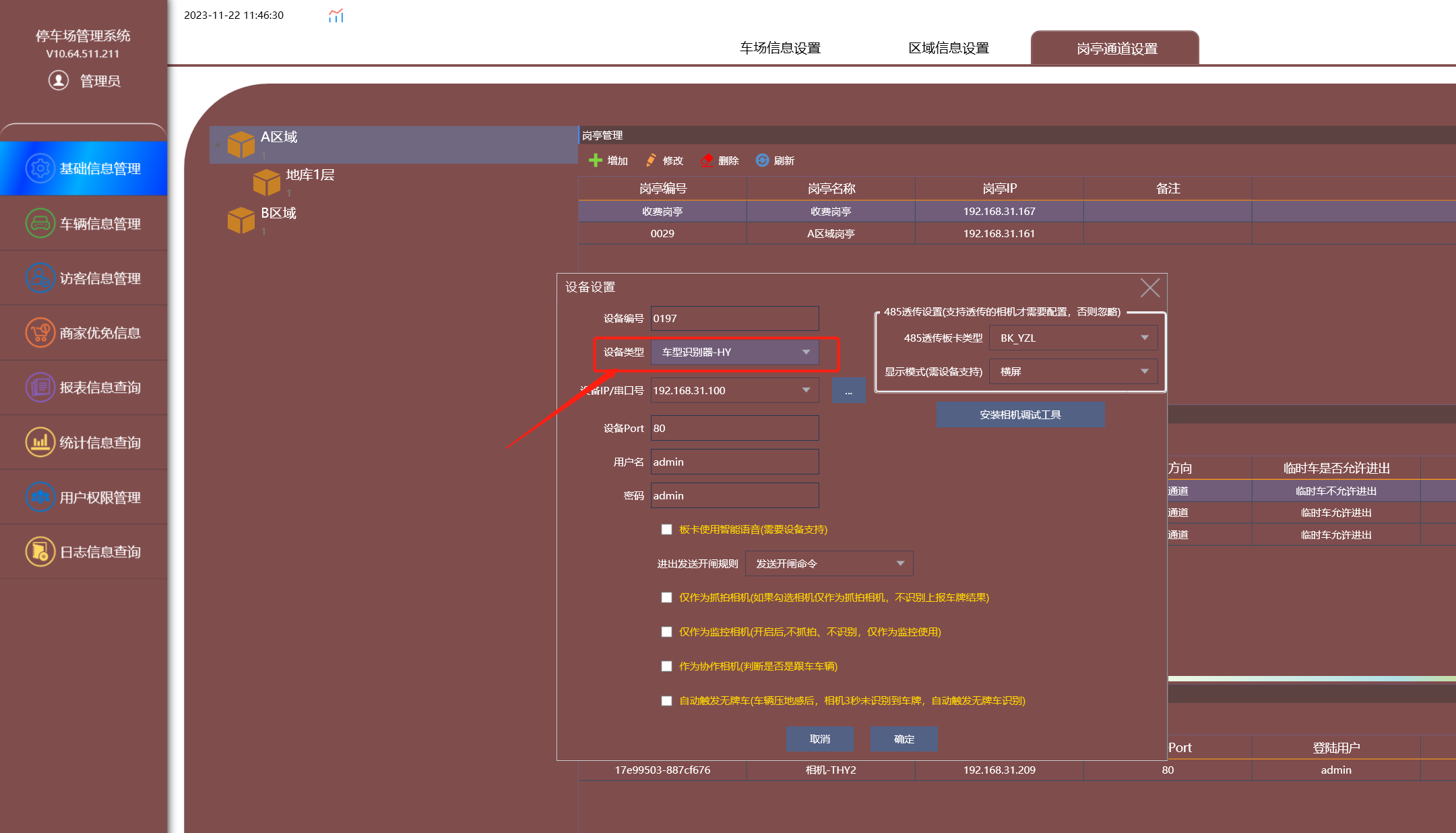Open 统计信息查询 via its chart icon
Image resolution: width=1456 pixels, height=833 pixels.
click(x=40, y=442)
